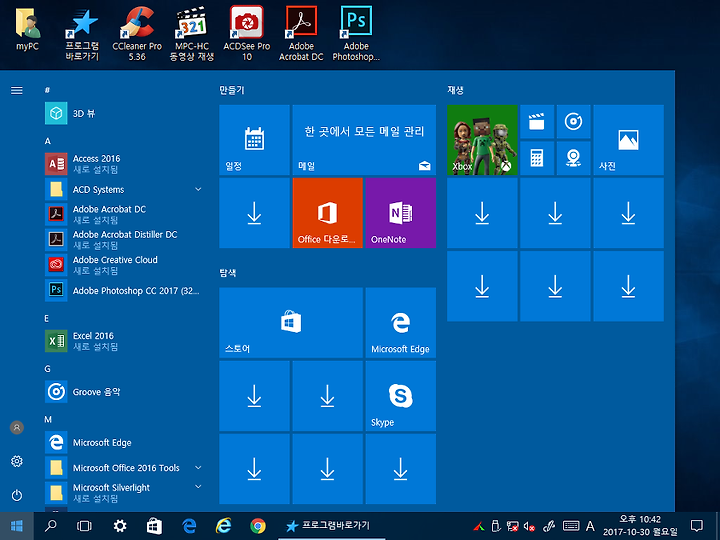Open Adobe Photoshop CC 2017 list entry
This screenshot has width=720, height=540.
pos(124,290)
